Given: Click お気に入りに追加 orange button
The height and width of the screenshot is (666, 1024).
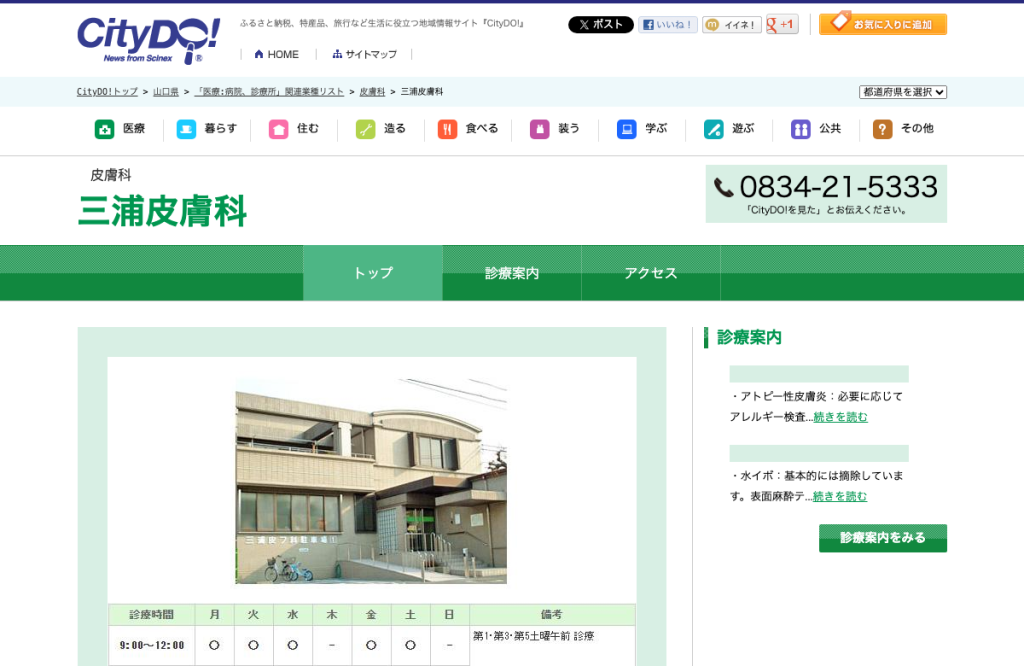Looking at the screenshot, I should point(883,24).
